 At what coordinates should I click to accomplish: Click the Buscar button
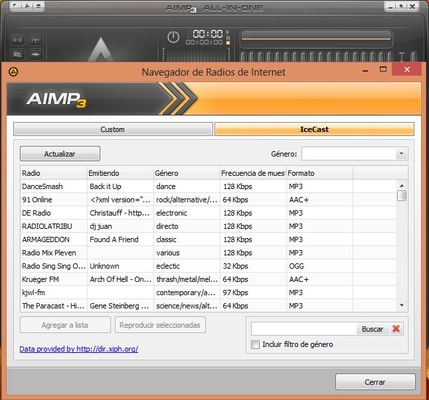(x=372, y=329)
